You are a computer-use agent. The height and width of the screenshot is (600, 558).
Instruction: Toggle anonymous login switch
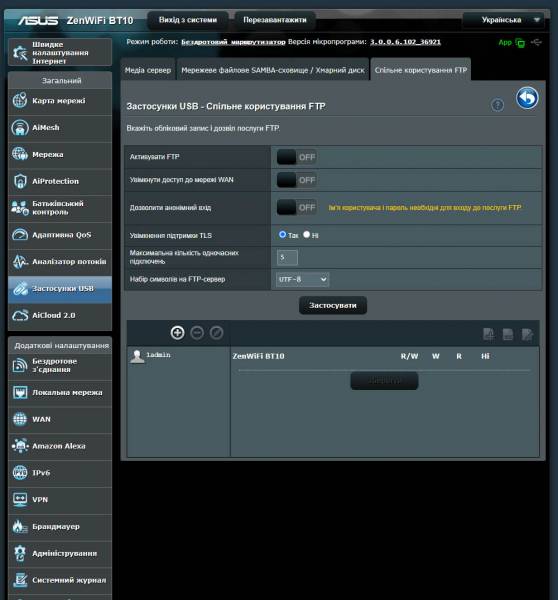tap(297, 207)
